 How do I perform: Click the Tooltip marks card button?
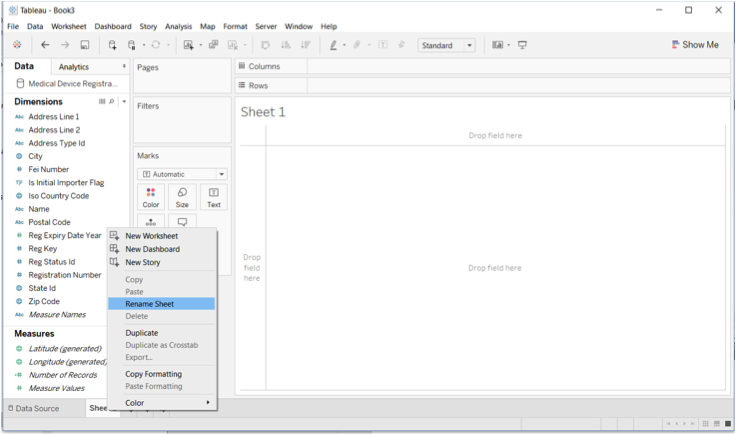[x=182, y=221]
